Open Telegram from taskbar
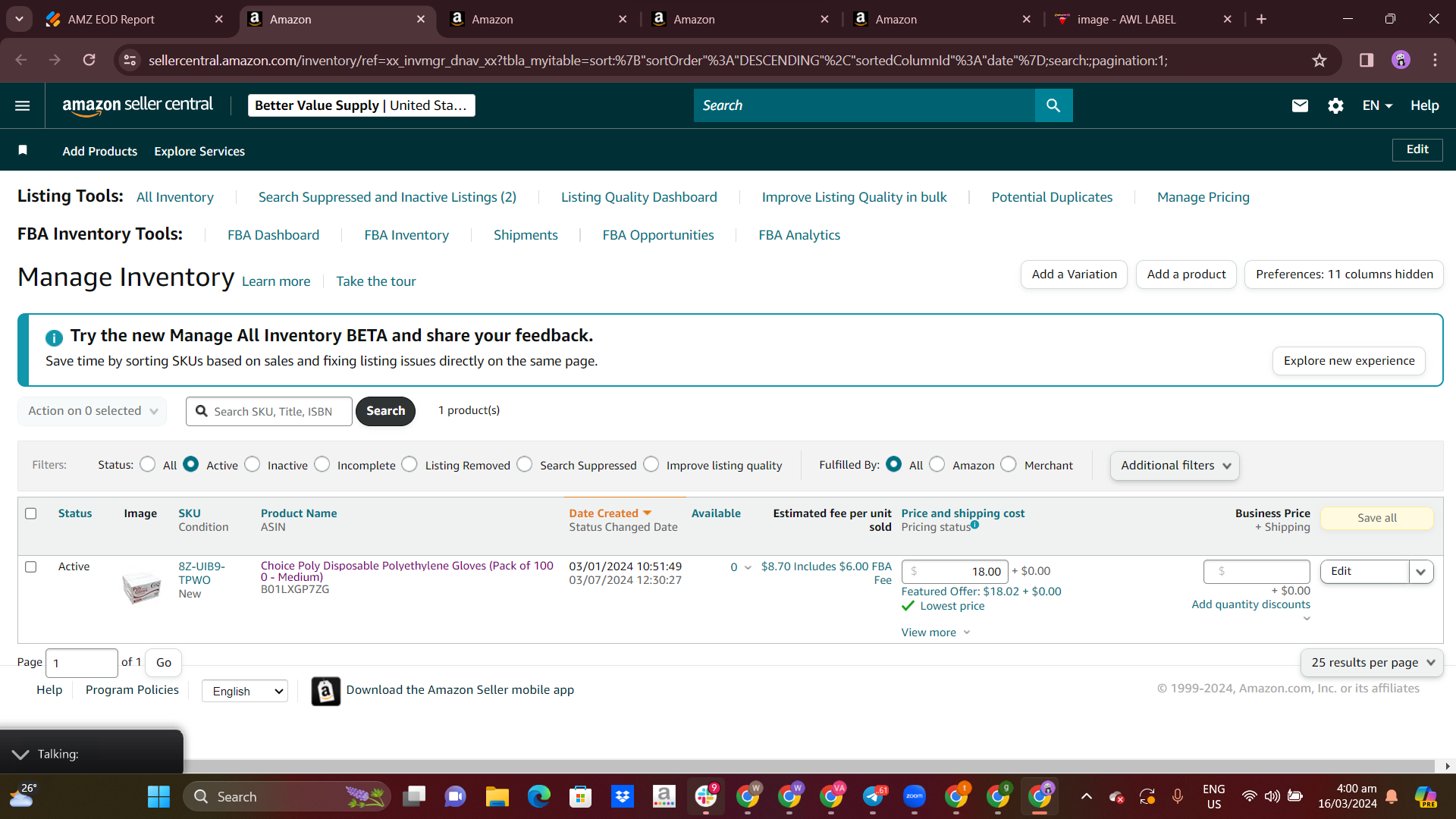Image resolution: width=1456 pixels, height=819 pixels. 873,796
